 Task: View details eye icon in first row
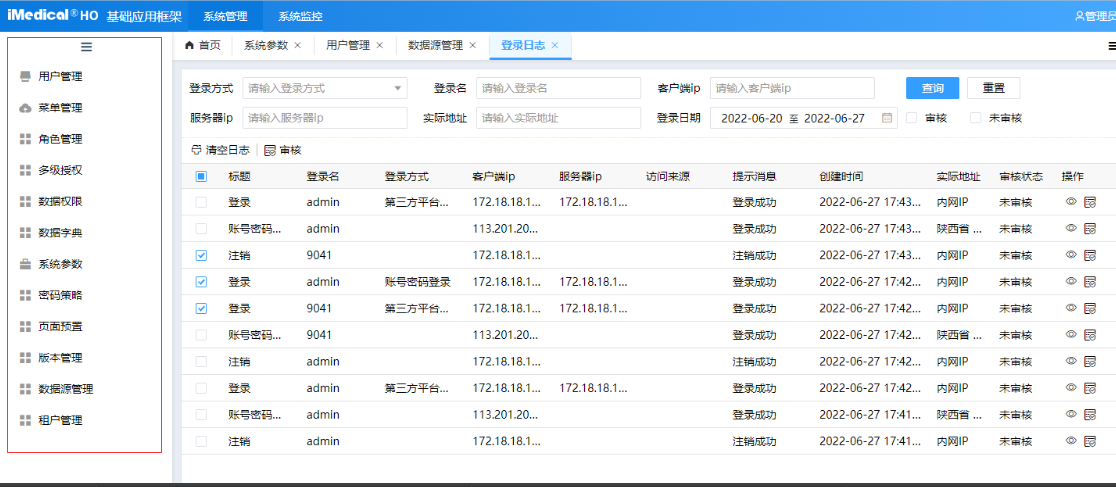pyautogui.click(x=1071, y=202)
